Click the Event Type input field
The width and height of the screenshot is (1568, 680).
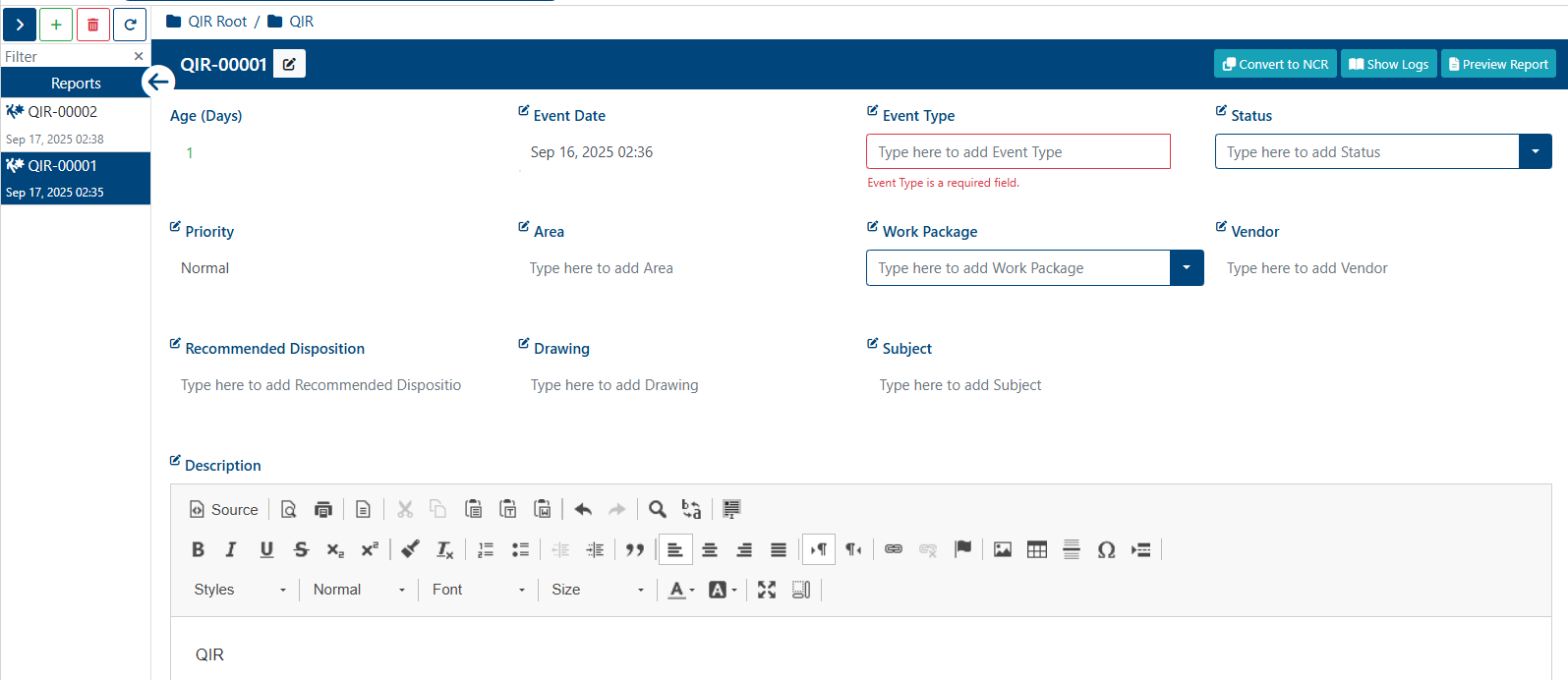(1018, 151)
